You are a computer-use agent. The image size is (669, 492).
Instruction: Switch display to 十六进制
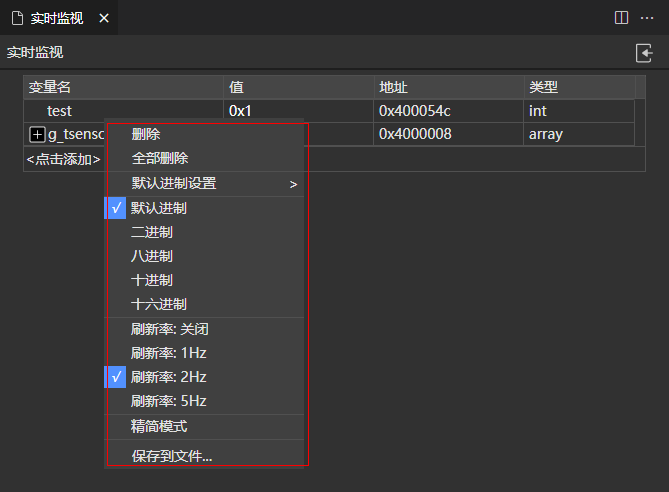(159, 304)
